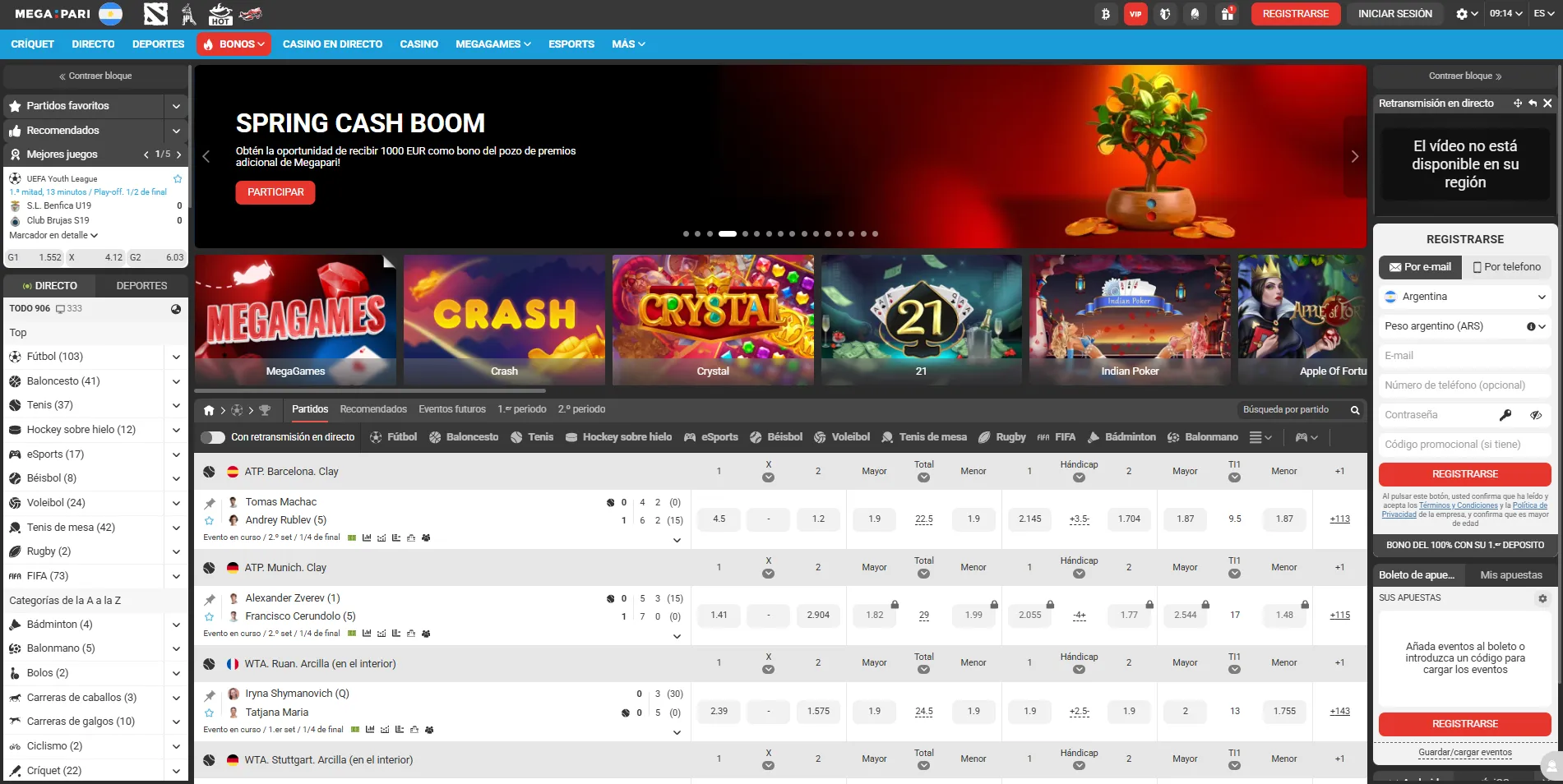This screenshot has height=784, width=1563.
Task: Click INICIAR SESIÓN button
Action: pyautogui.click(x=1395, y=14)
